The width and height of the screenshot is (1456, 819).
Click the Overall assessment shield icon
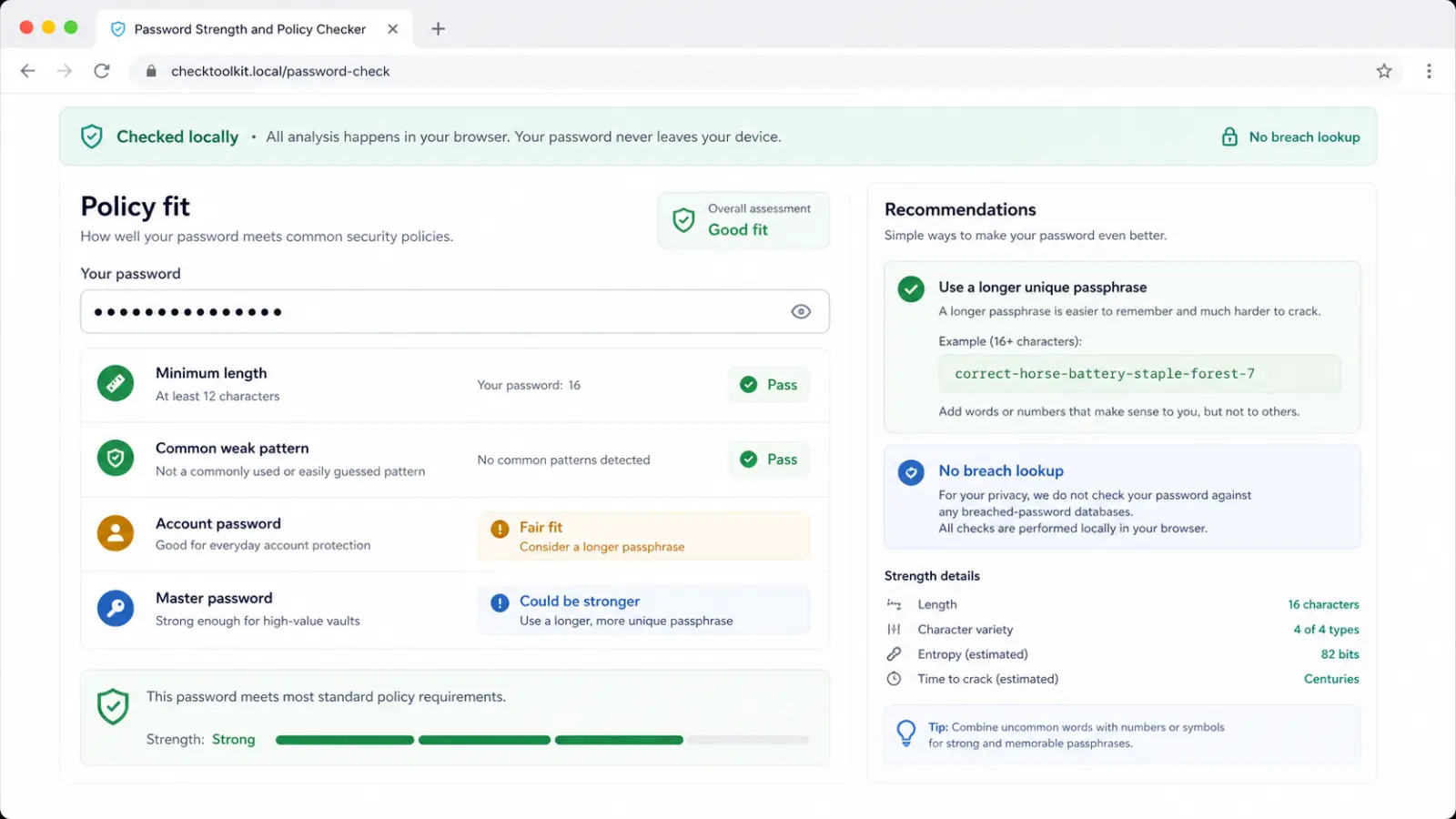click(683, 219)
